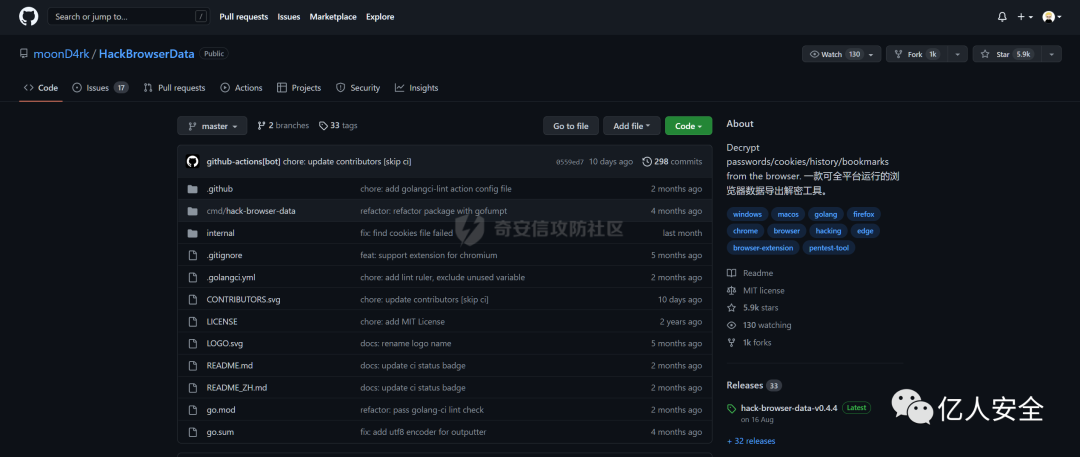1080x457 pixels.
Task: Select the pentest-tool topic tag
Action: (x=829, y=247)
